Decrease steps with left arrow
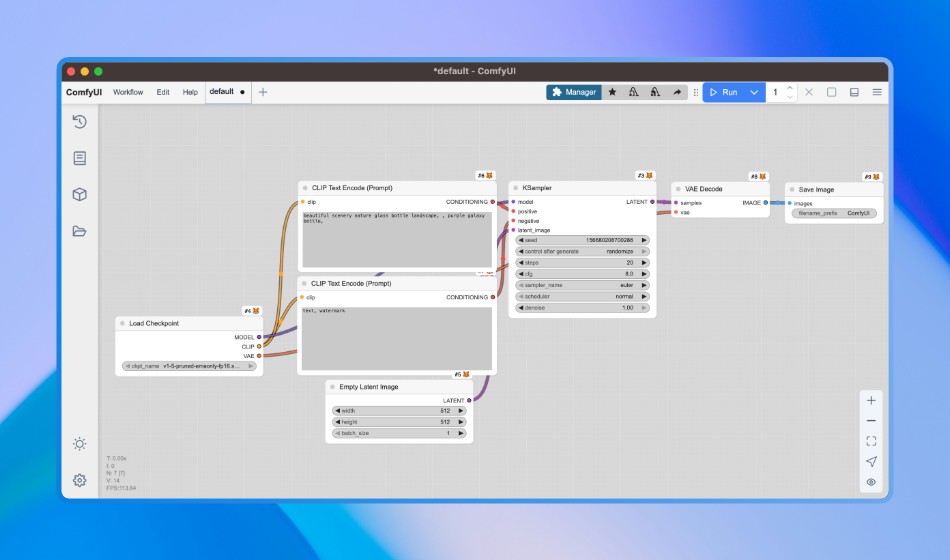The height and width of the screenshot is (560, 950). coord(520,263)
